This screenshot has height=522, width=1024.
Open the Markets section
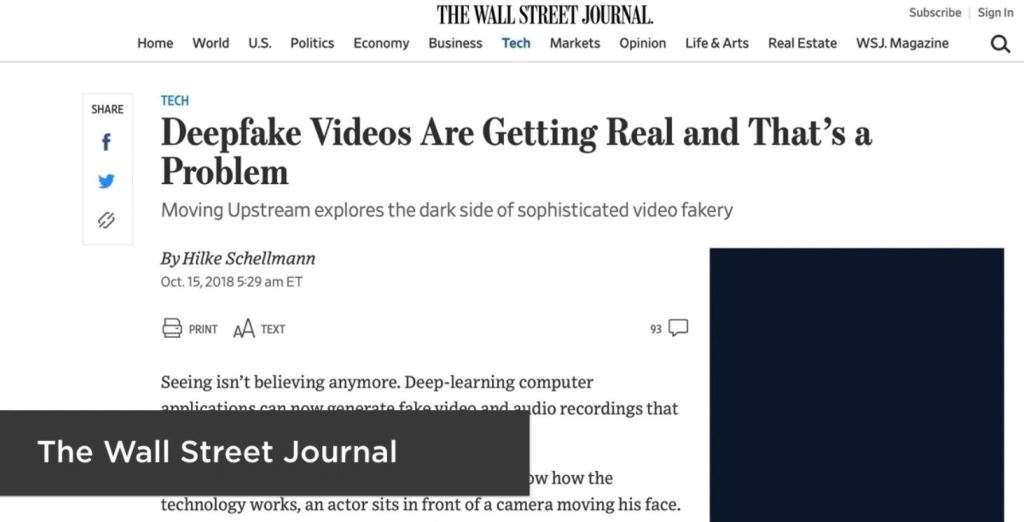click(x=575, y=43)
